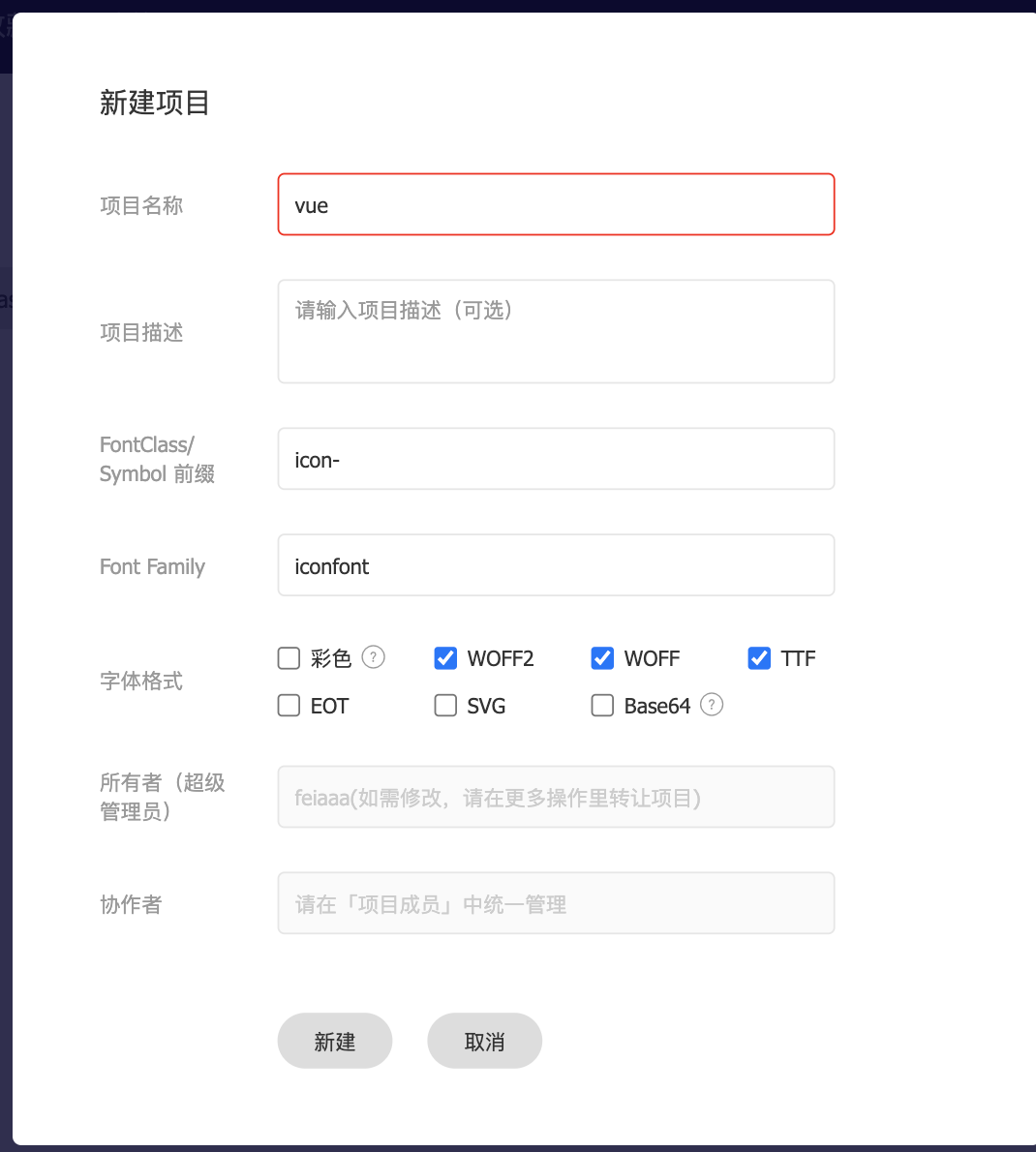Click 新建 to create the project
1036x1152 pixels.
pos(335,1041)
